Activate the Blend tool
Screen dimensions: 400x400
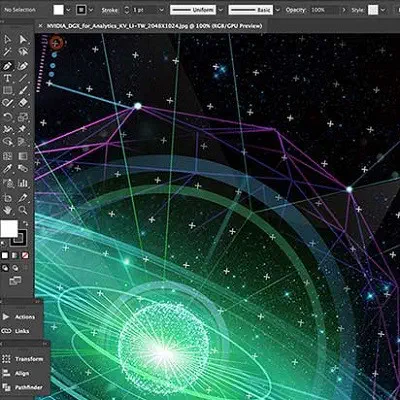[x=23, y=168]
